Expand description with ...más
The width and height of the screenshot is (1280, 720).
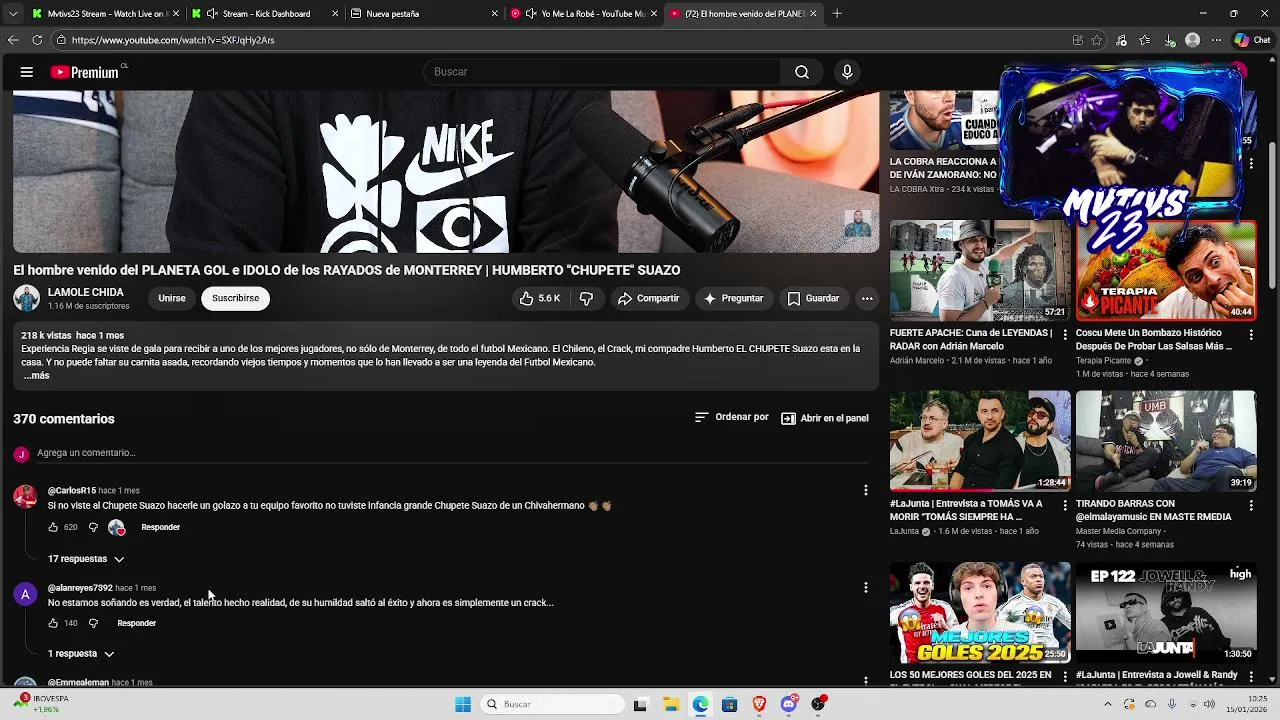tap(36, 376)
